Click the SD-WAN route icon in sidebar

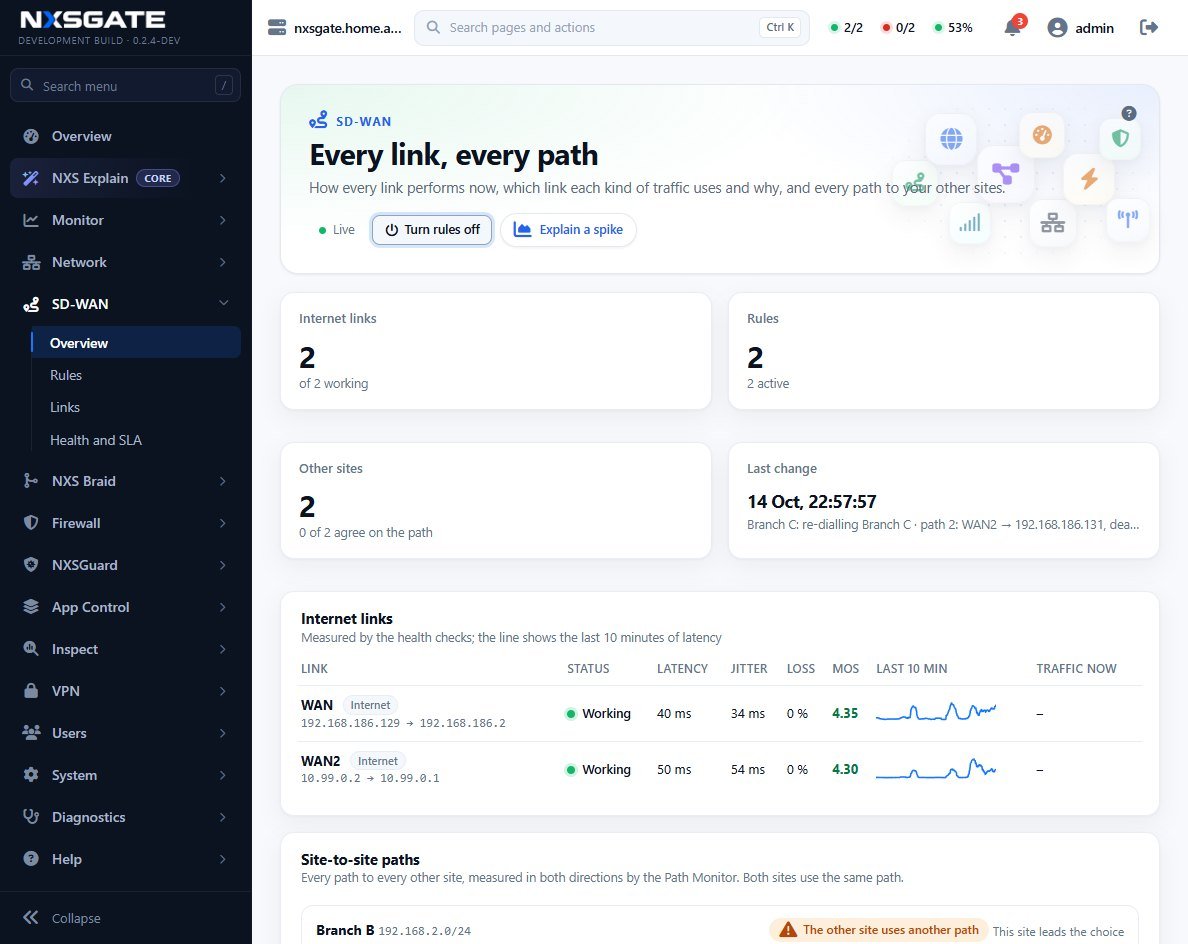click(31, 305)
